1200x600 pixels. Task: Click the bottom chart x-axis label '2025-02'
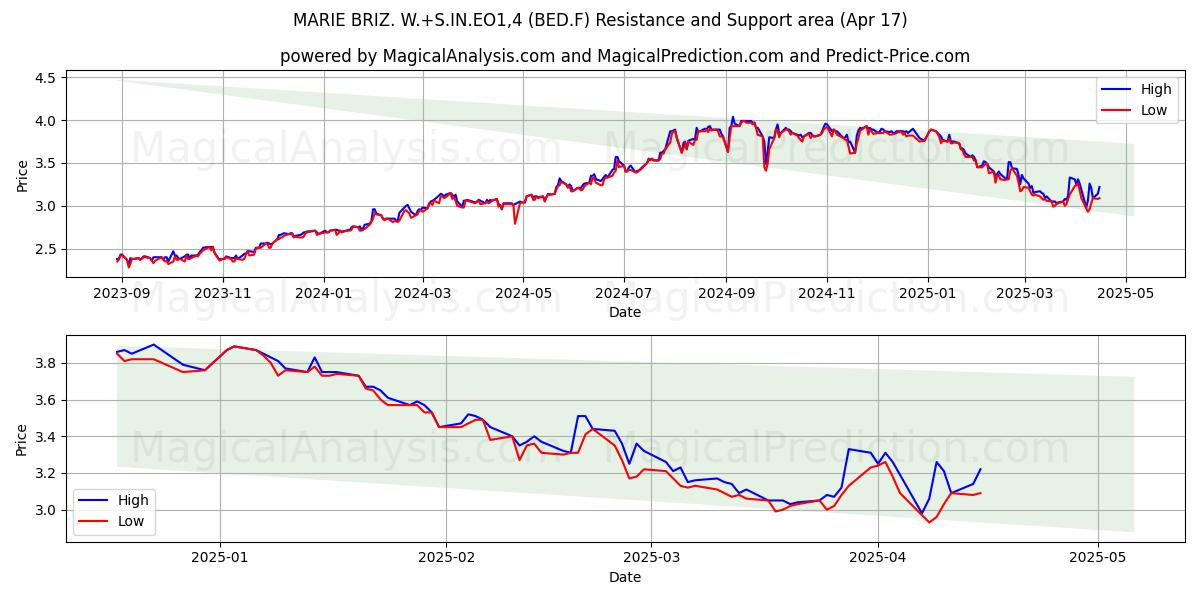point(446,558)
